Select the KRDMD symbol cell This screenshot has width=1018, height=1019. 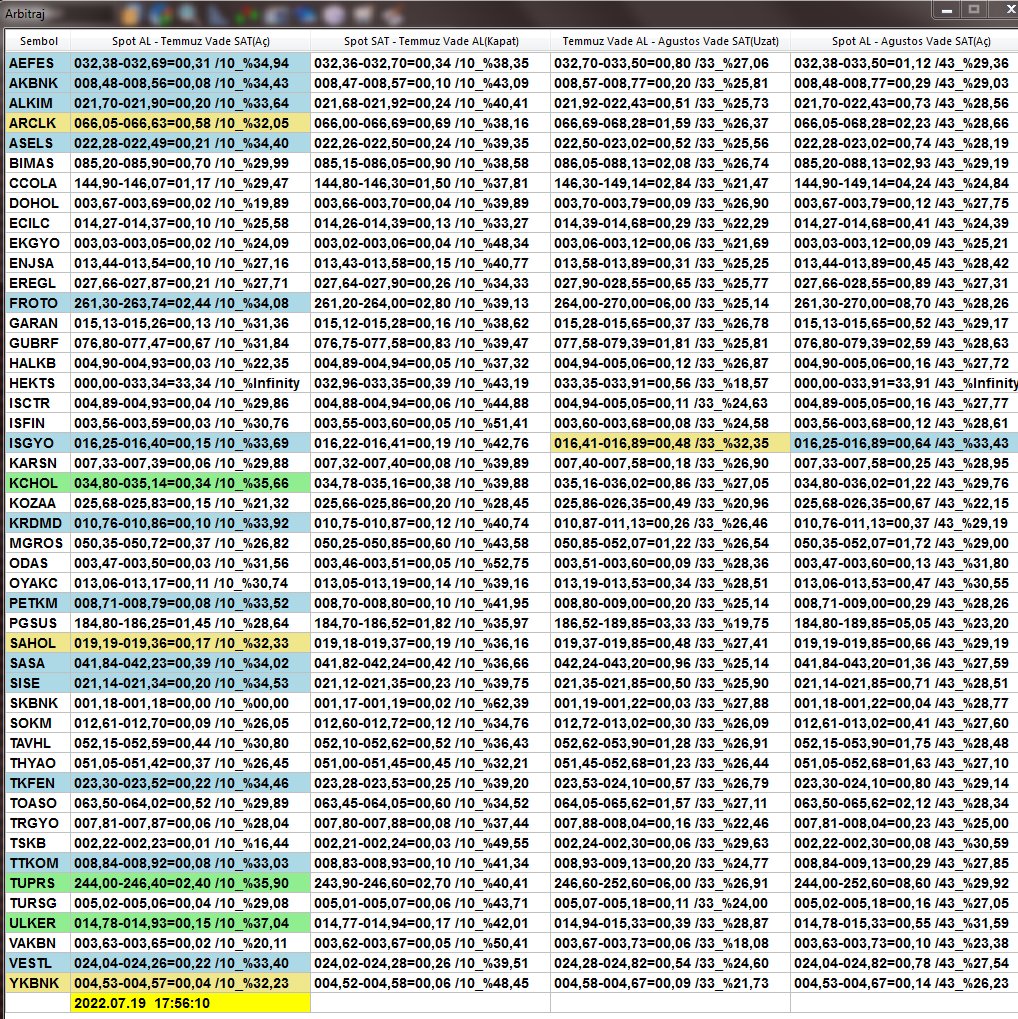click(38, 523)
